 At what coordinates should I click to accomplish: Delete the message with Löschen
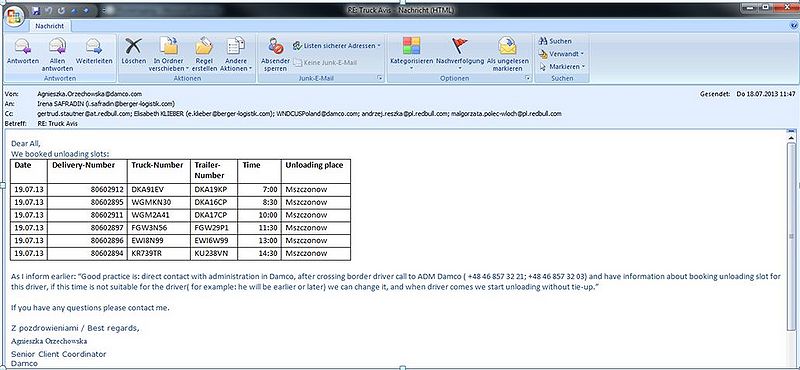click(x=133, y=51)
